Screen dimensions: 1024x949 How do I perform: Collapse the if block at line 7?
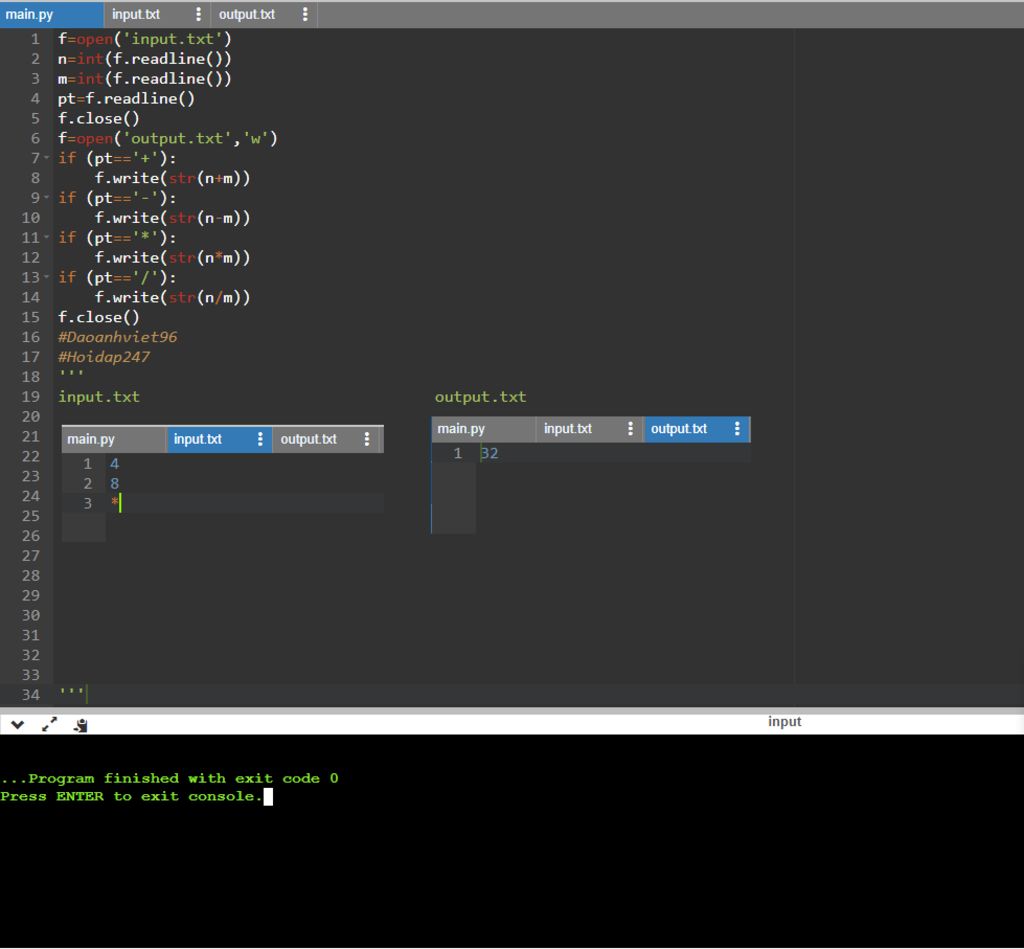point(46,158)
